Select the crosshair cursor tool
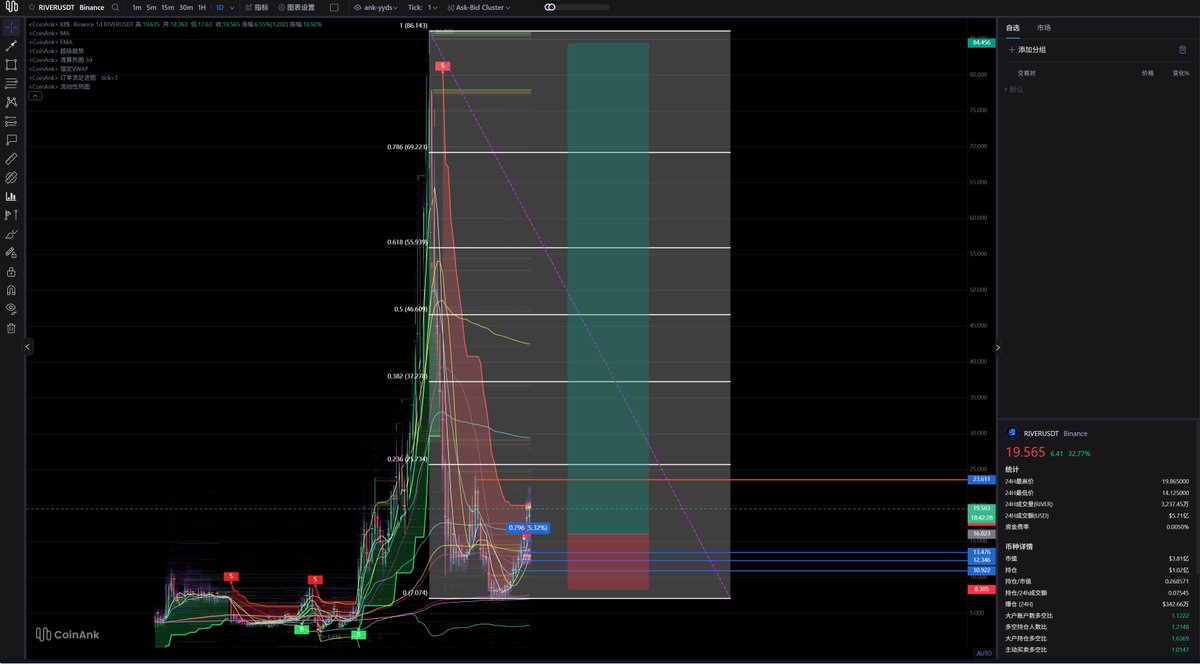This screenshot has height=664, width=1200. pyautogui.click(x=11, y=27)
